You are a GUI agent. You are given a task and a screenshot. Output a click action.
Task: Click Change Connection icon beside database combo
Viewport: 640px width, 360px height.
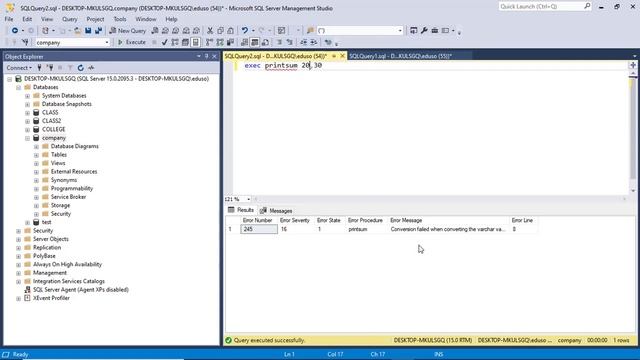coord(25,42)
